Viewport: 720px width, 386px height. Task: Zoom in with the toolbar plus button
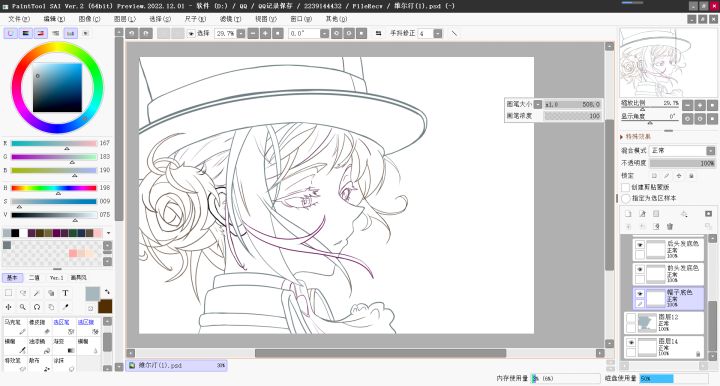[x=265, y=34]
